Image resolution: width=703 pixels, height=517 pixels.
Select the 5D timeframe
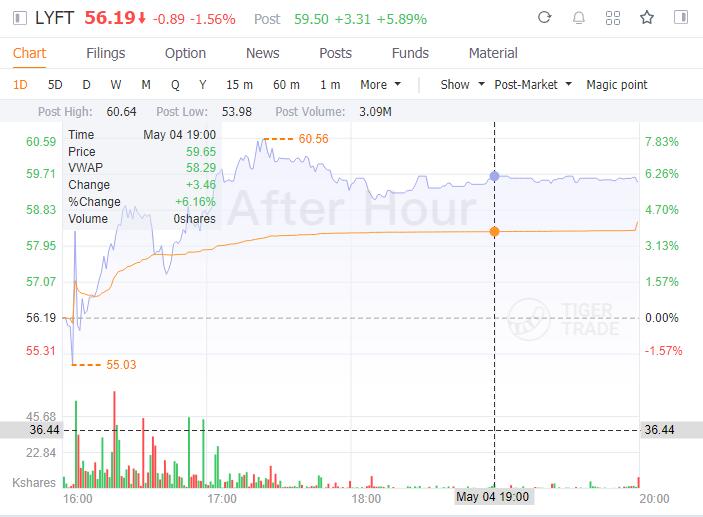(x=55, y=85)
